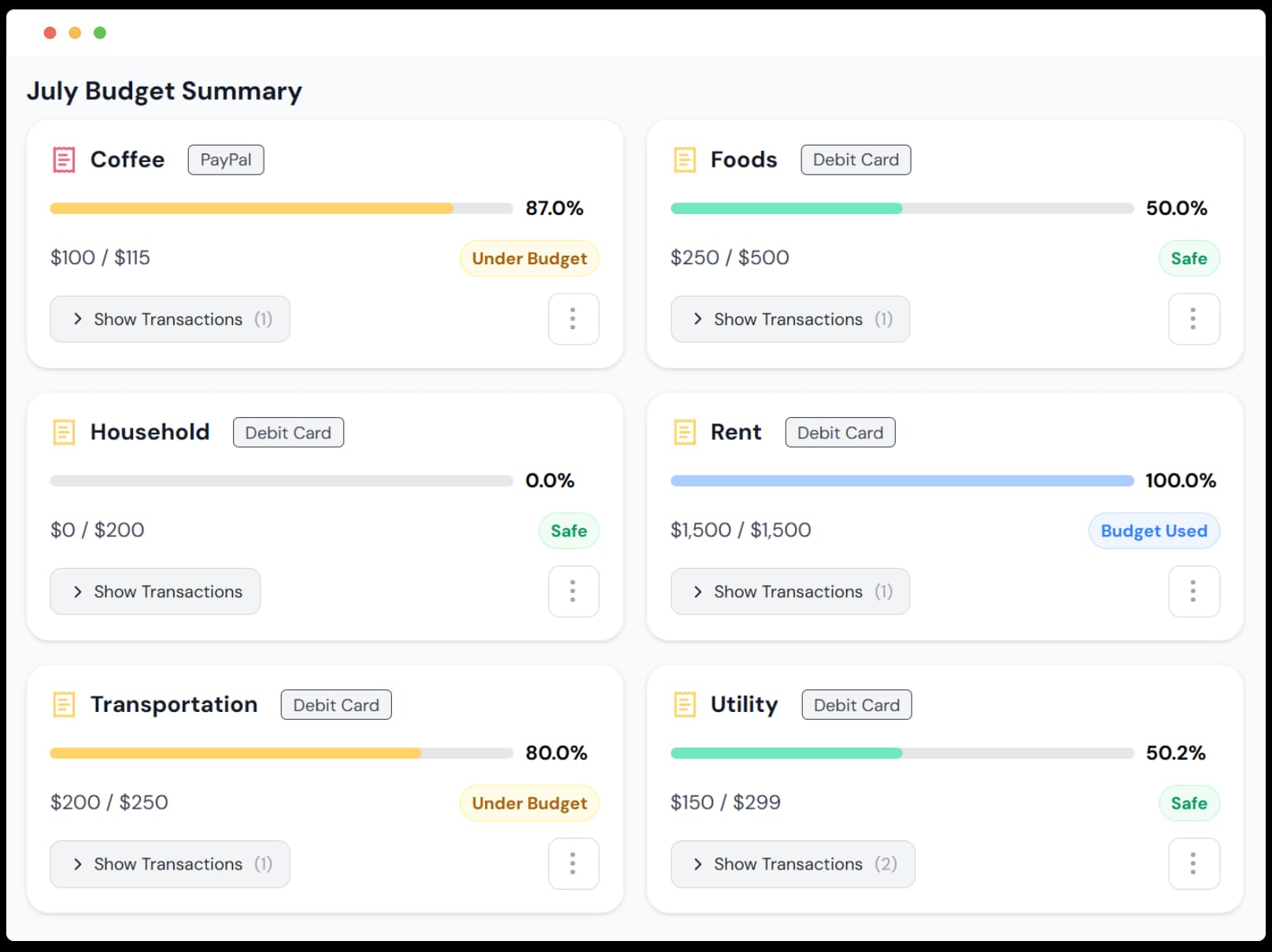The image size is (1272, 952).
Task: Open the Foods card three-dot menu
Action: (x=1193, y=319)
